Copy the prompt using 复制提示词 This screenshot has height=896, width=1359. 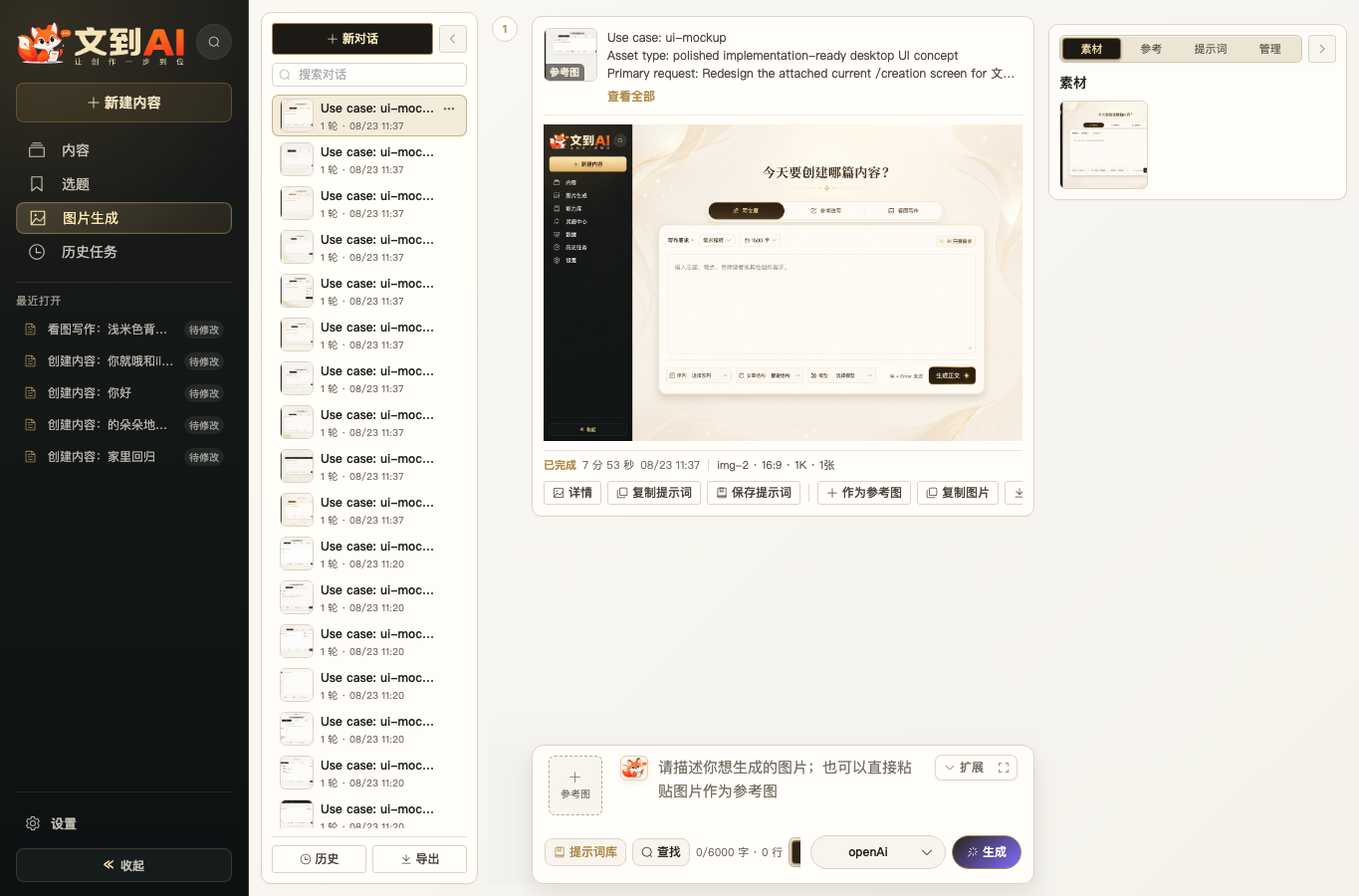(654, 493)
